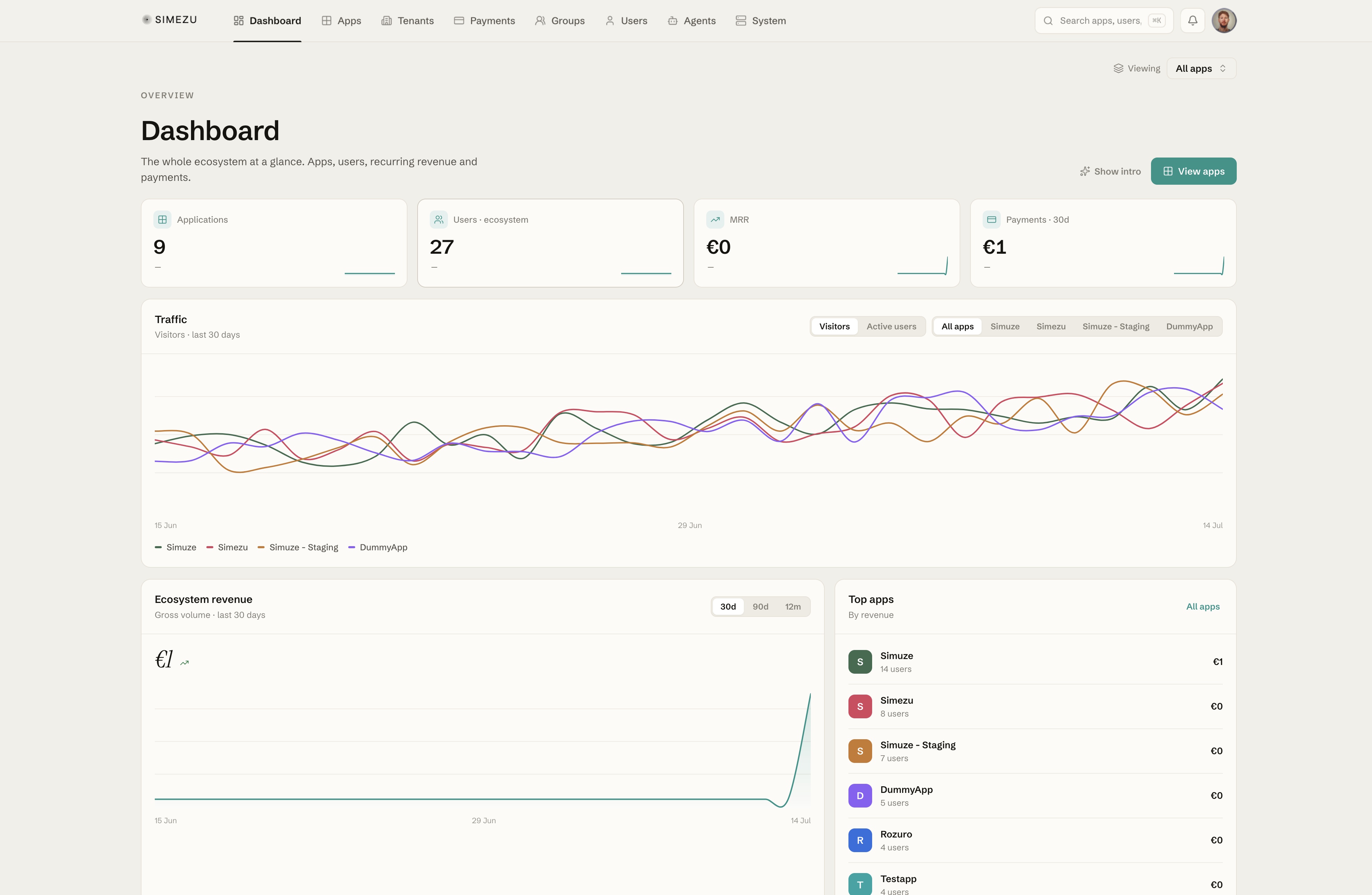Screen dimensions: 1372x895
Task: Click the revenue trend arrow icon
Action: [x=184, y=663]
